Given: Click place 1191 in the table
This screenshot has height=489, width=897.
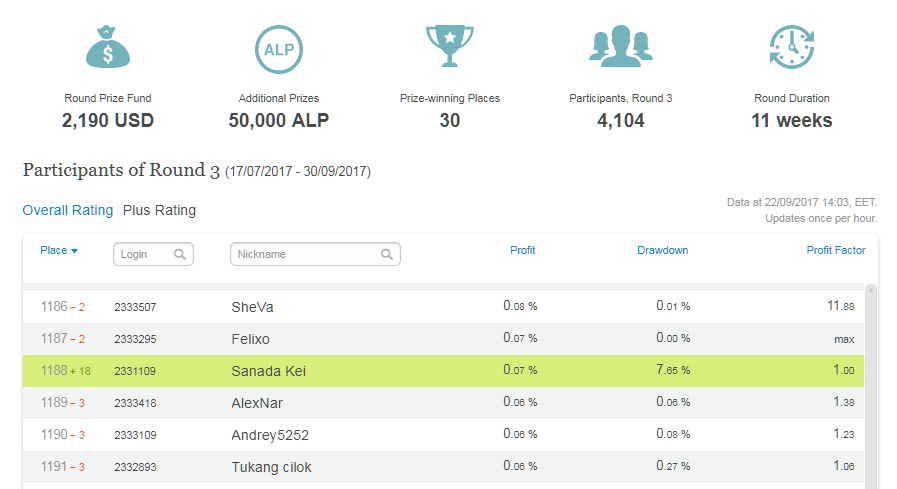Looking at the screenshot, I should [x=54, y=467].
